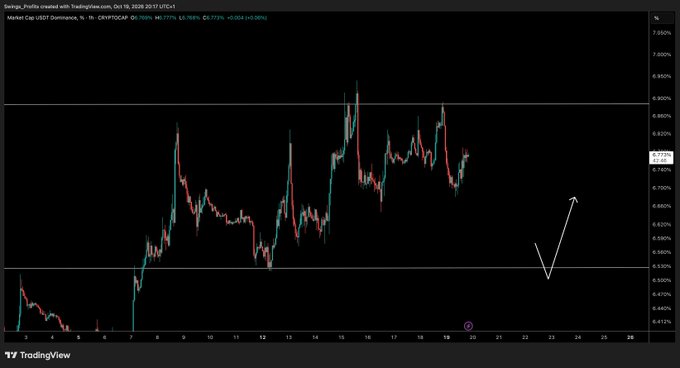680x368 pixels.
Task: Click date 24 on the time axis
Action: [578, 337]
